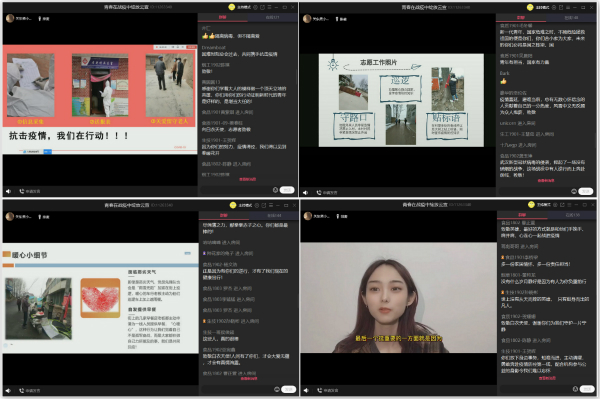This screenshot has height=399, width=600.
Task: Switch to the members tab in the 抗击疫情 window
Action: (272, 17)
